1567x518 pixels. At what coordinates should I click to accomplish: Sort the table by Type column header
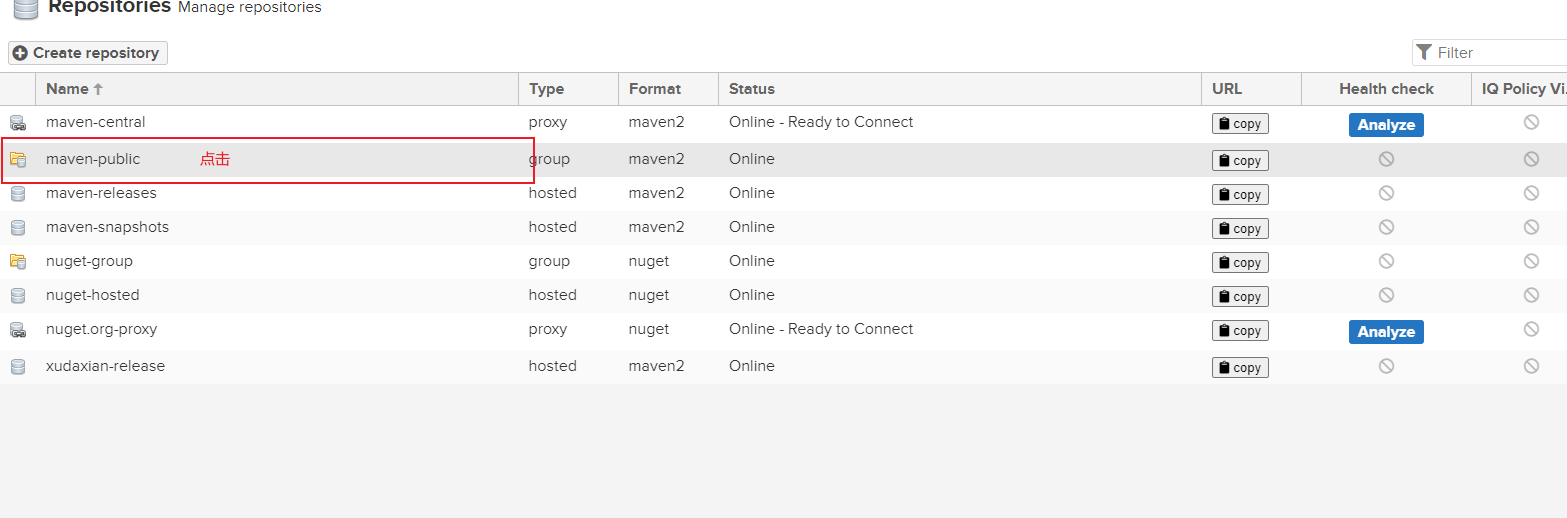click(x=547, y=89)
